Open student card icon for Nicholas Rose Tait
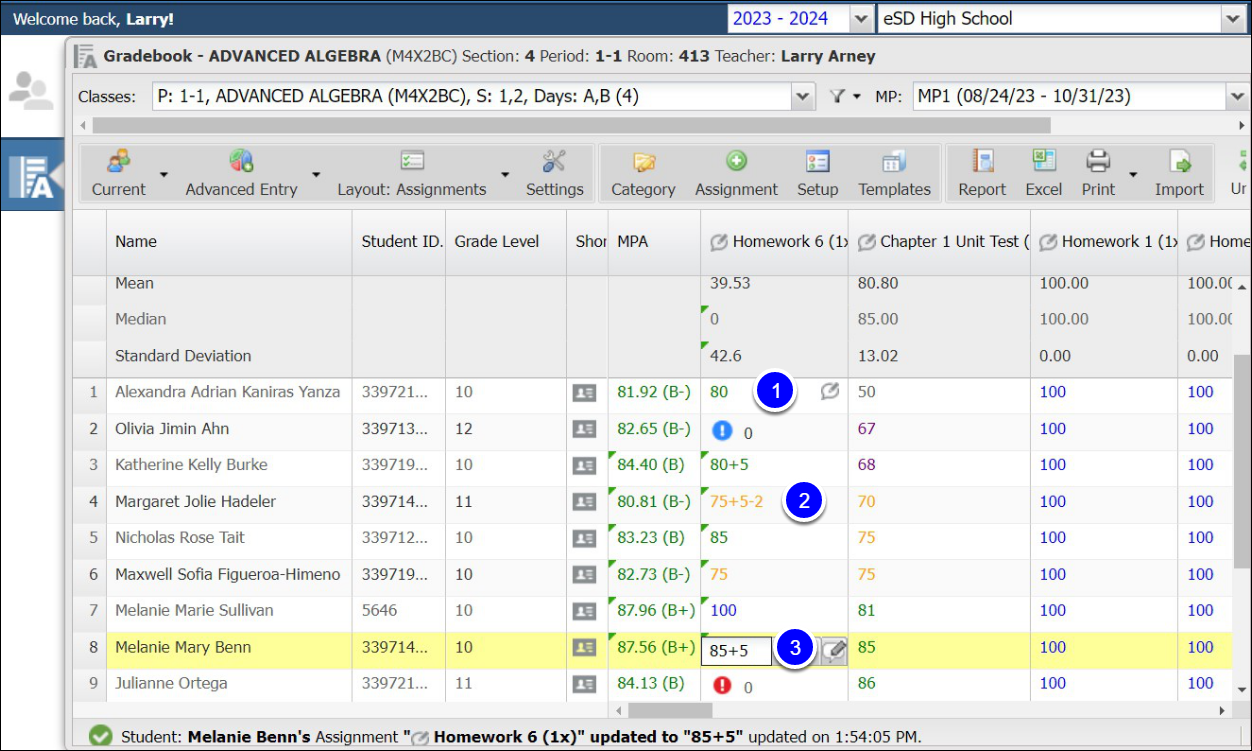Image resolution: width=1252 pixels, height=751 pixels. tap(584, 538)
